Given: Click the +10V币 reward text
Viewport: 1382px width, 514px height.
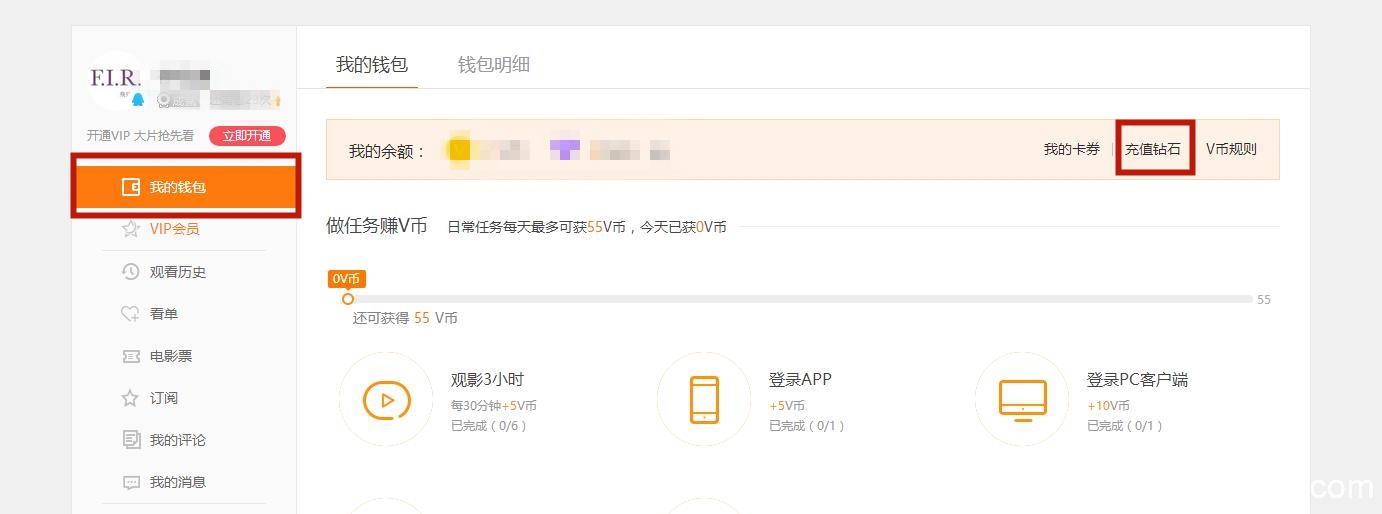Looking at the screenshot, I should 1108,406.
